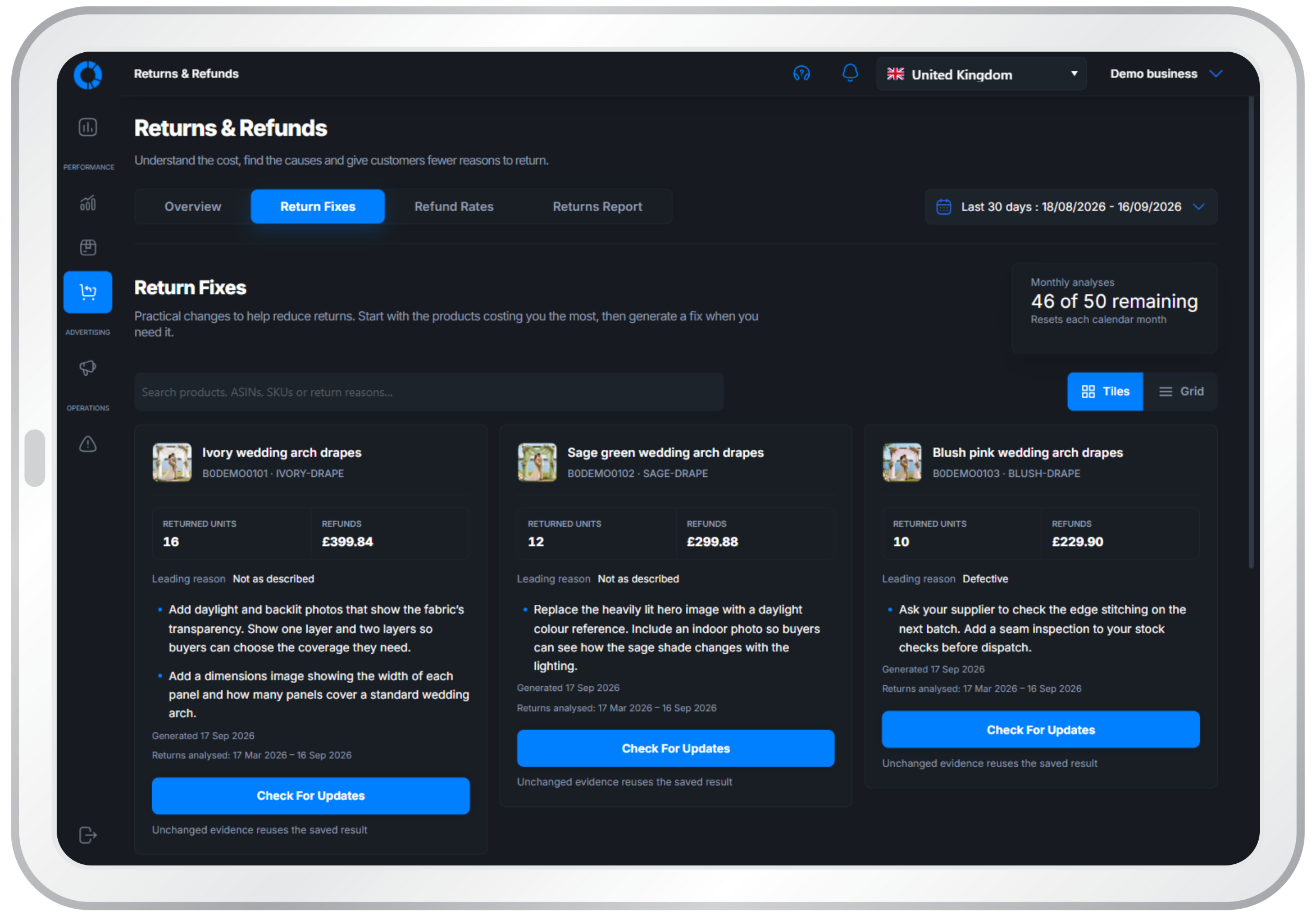Open the package box sidebar icon
1316x916 pixels.
tap(88, 247)
